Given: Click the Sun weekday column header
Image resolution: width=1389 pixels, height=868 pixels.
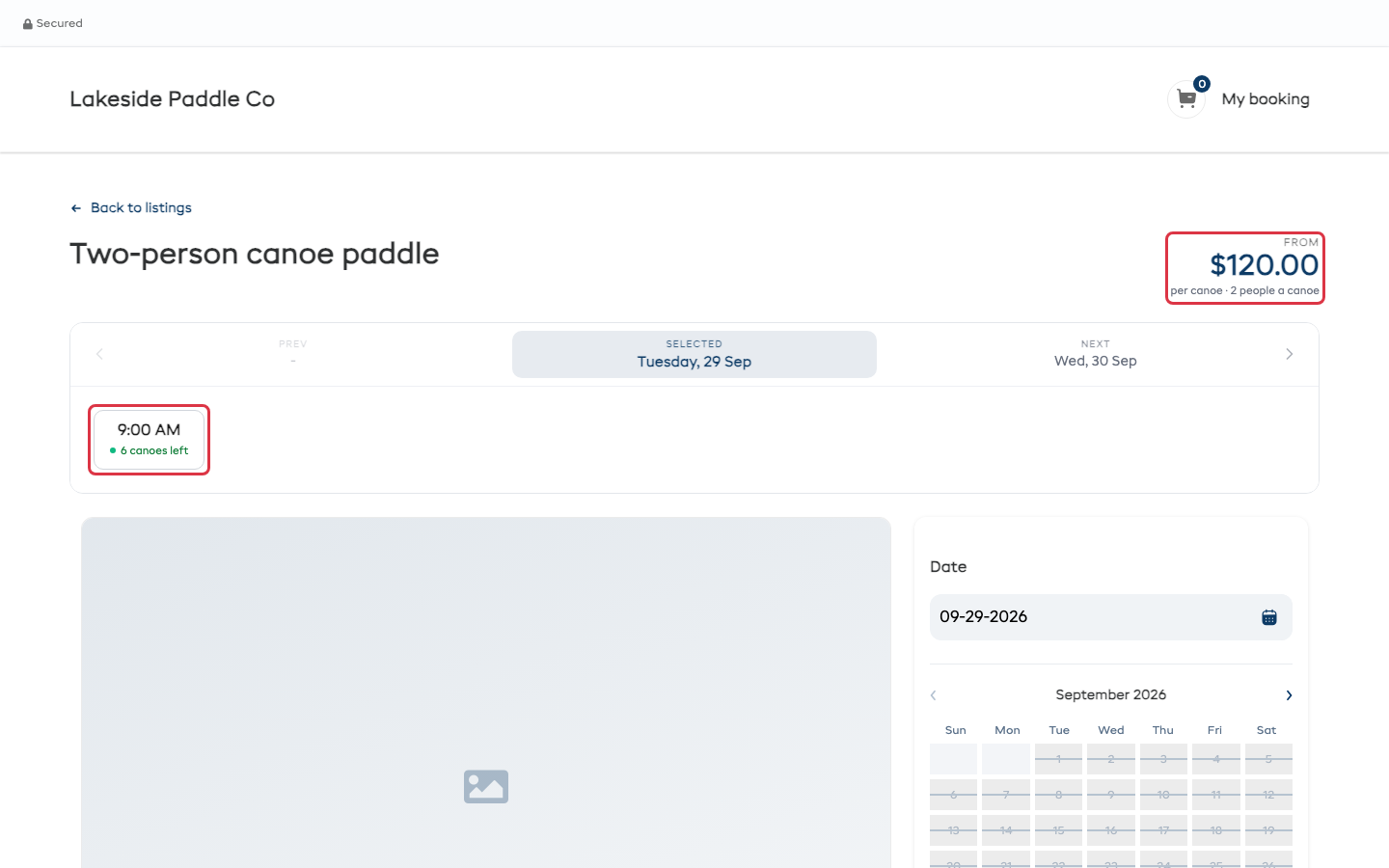Looking at the screenshot, I should click(956, 731).
